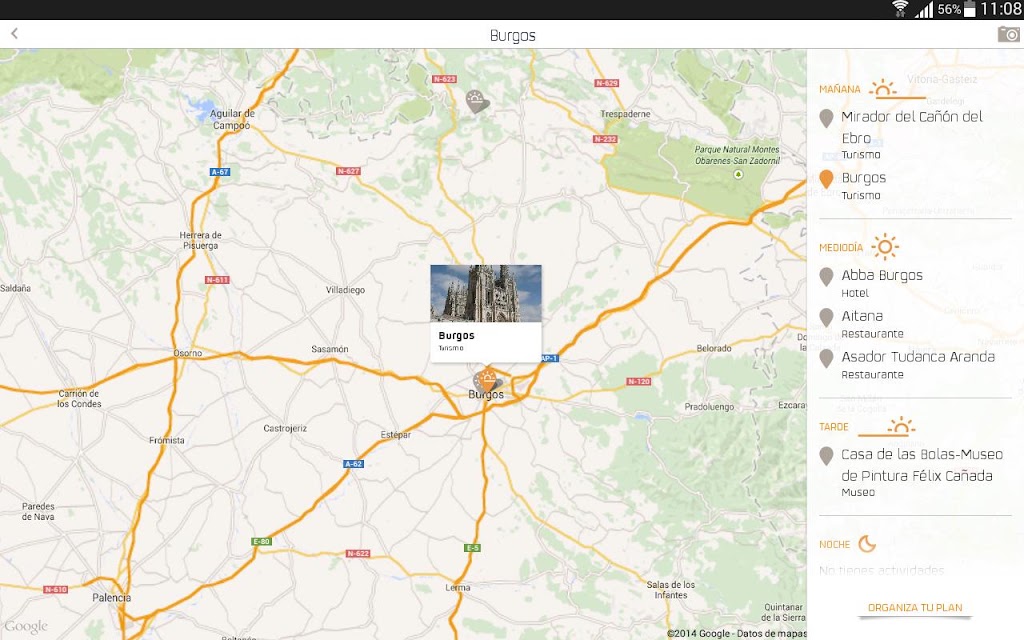Viewport: 1024px width, 640px height.
Task: Select the gray sunrise map marker near Trespaderne
Action: point(477,101)
